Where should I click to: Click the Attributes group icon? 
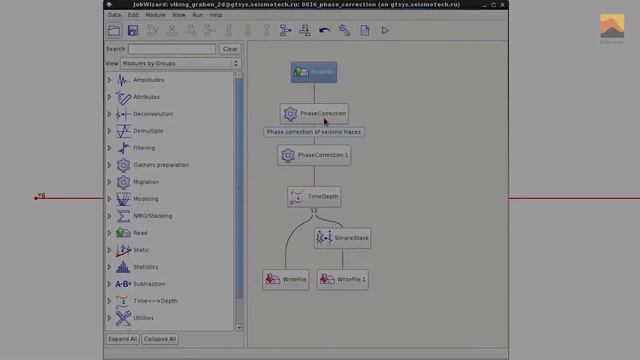click(x=123, y=97)
